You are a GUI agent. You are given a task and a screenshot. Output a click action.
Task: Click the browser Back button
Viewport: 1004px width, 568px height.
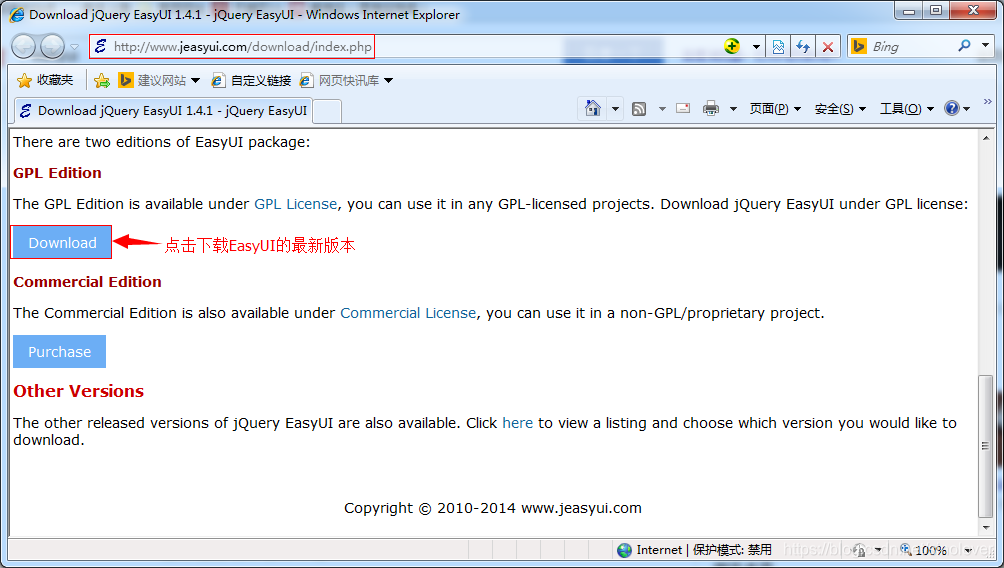pyautogui.click(x=24, y=46)
